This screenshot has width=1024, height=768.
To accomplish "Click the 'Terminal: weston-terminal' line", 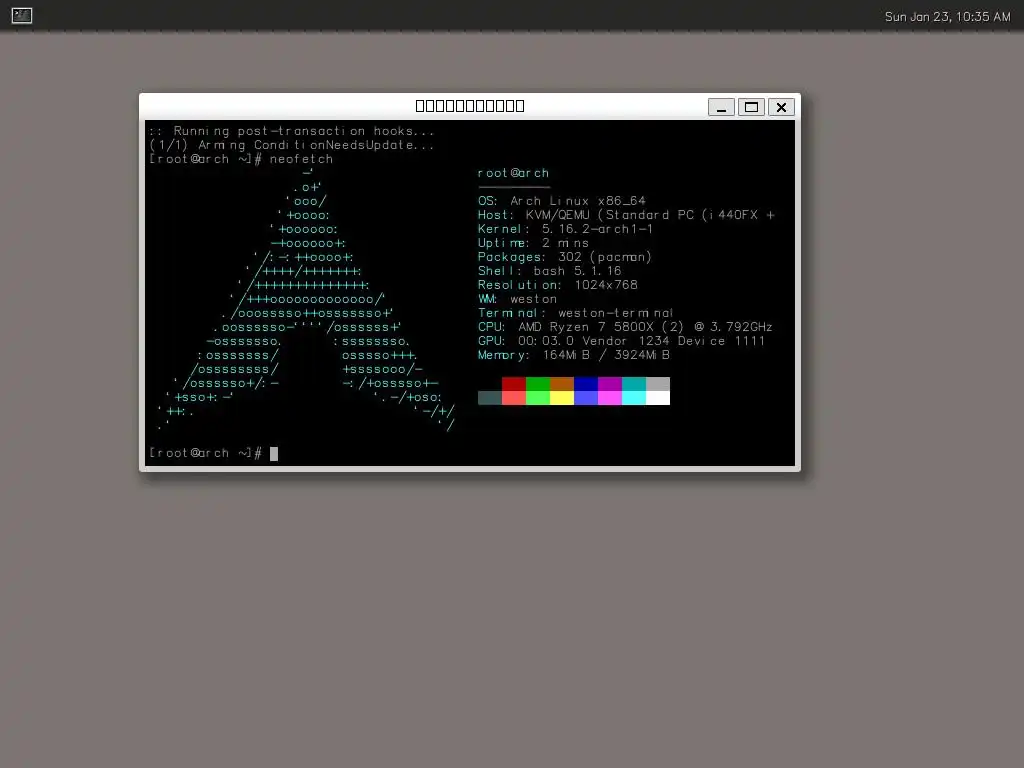I will click(575, 313).
